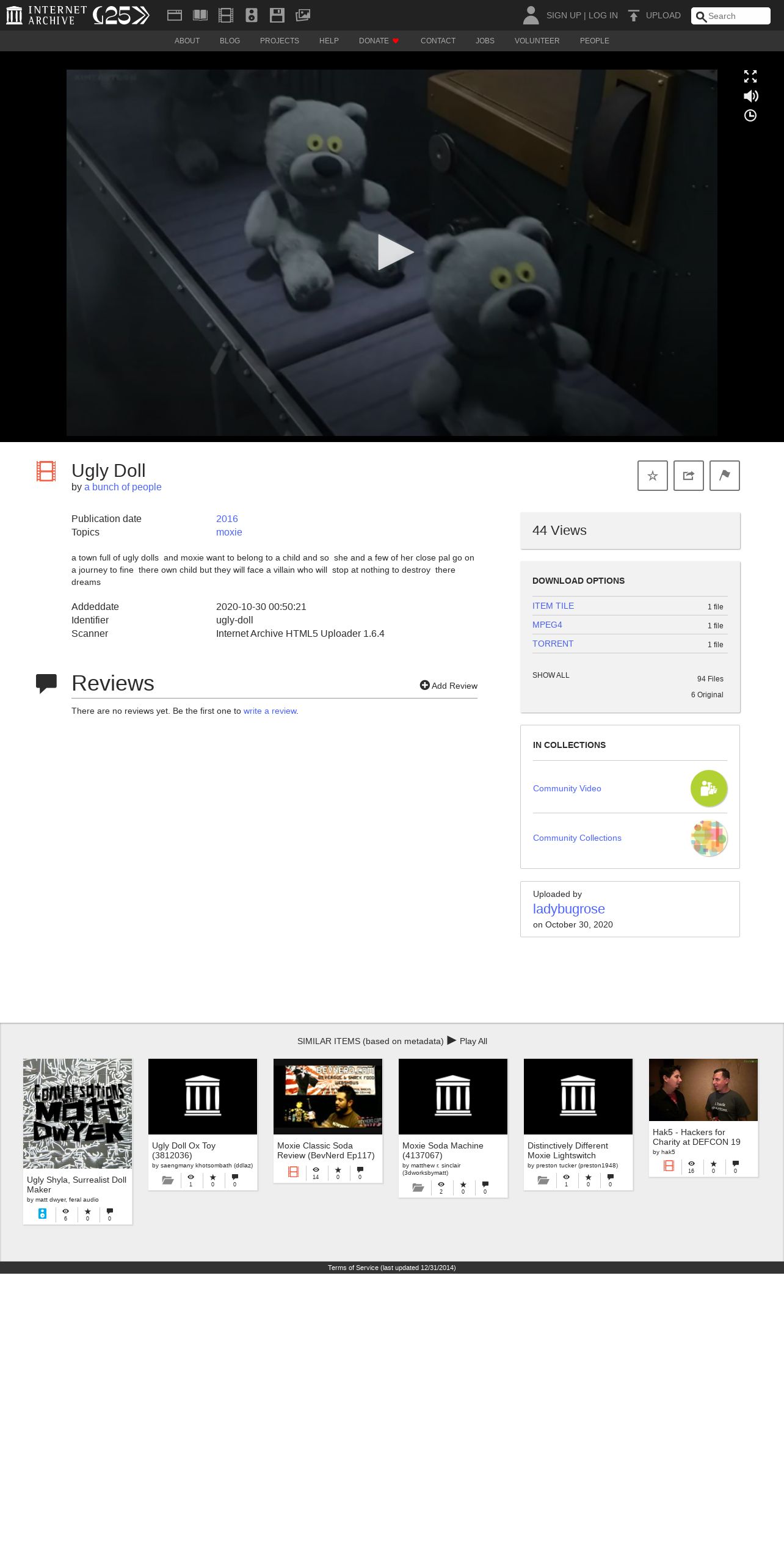Open the VOLUNTEER menu item

537,41
